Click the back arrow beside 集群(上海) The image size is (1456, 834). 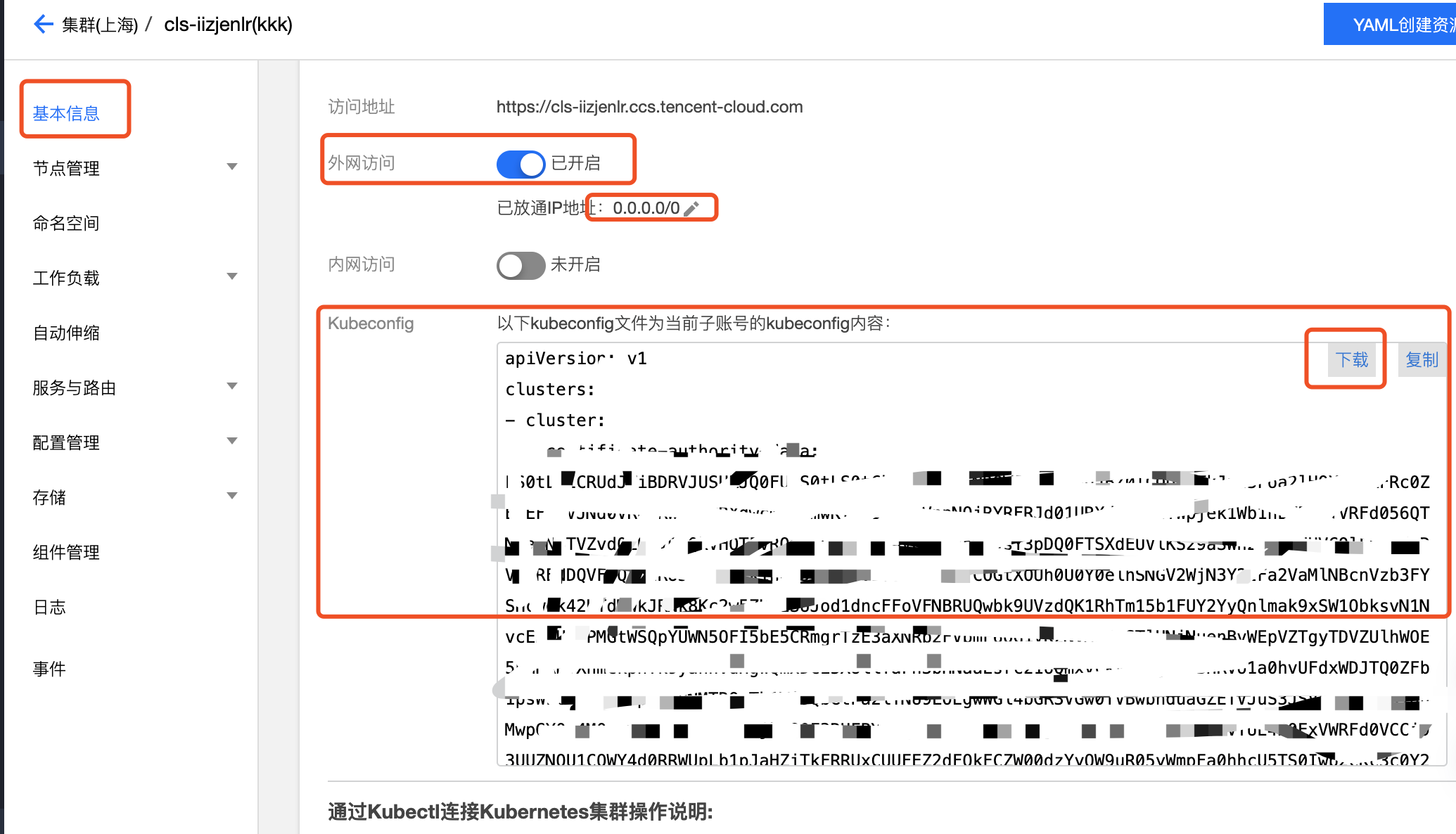43,25
